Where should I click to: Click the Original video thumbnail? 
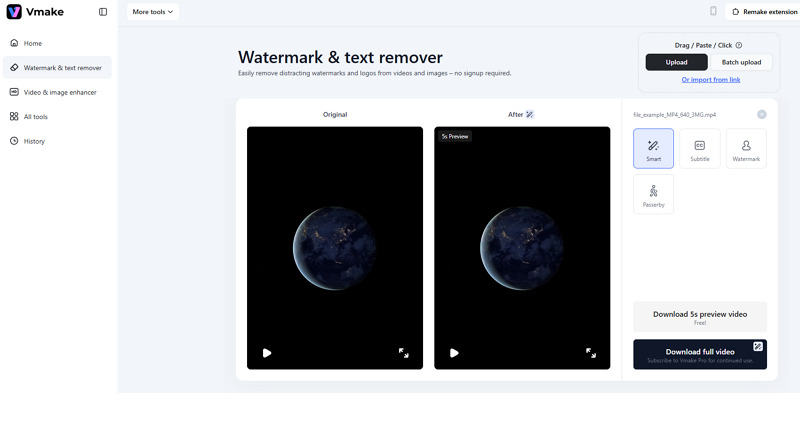tap(335, 248)
